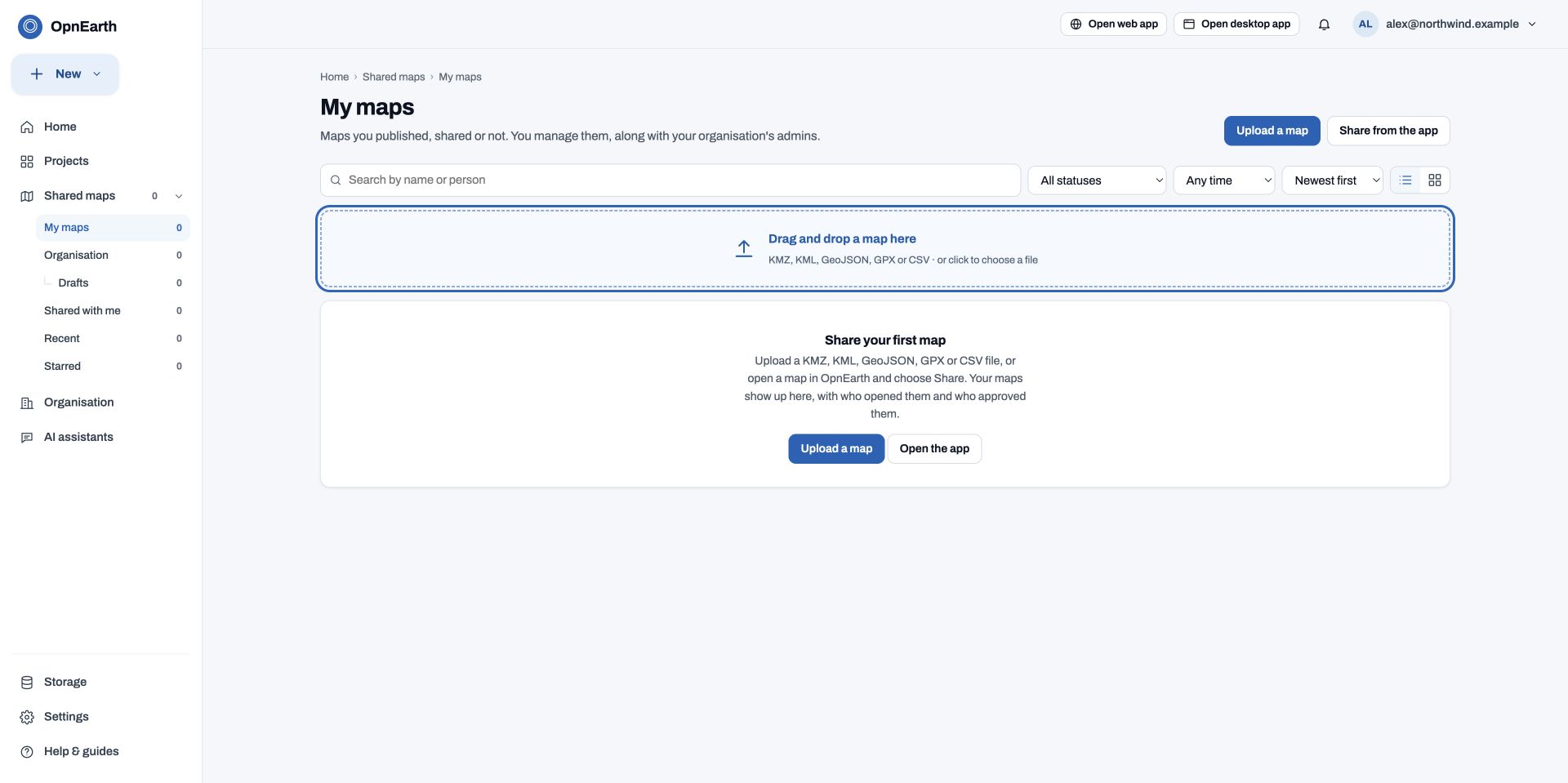Switch to grid view layout

coord(1435,180)
